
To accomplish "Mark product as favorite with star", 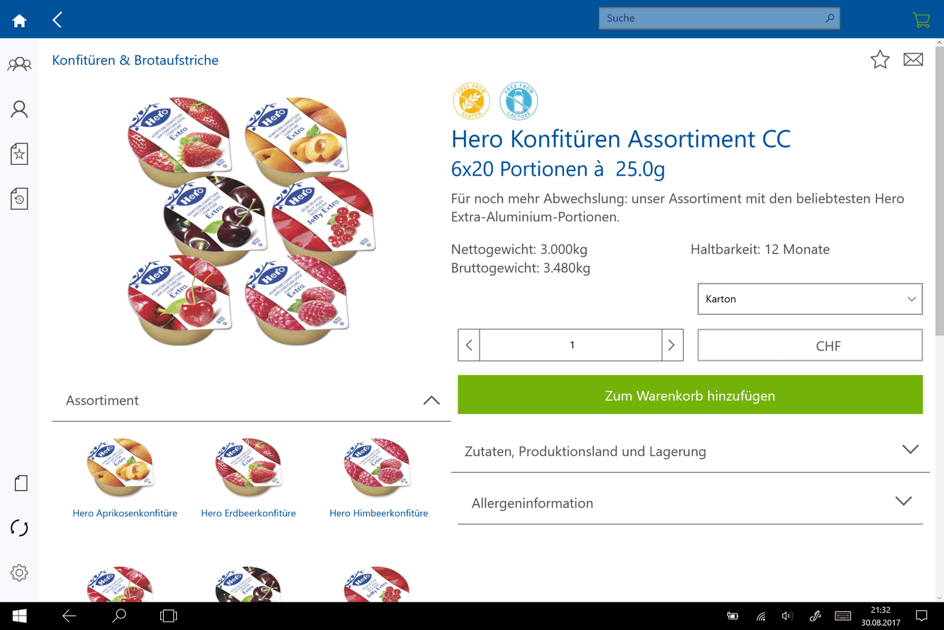I will click(880, 60).
